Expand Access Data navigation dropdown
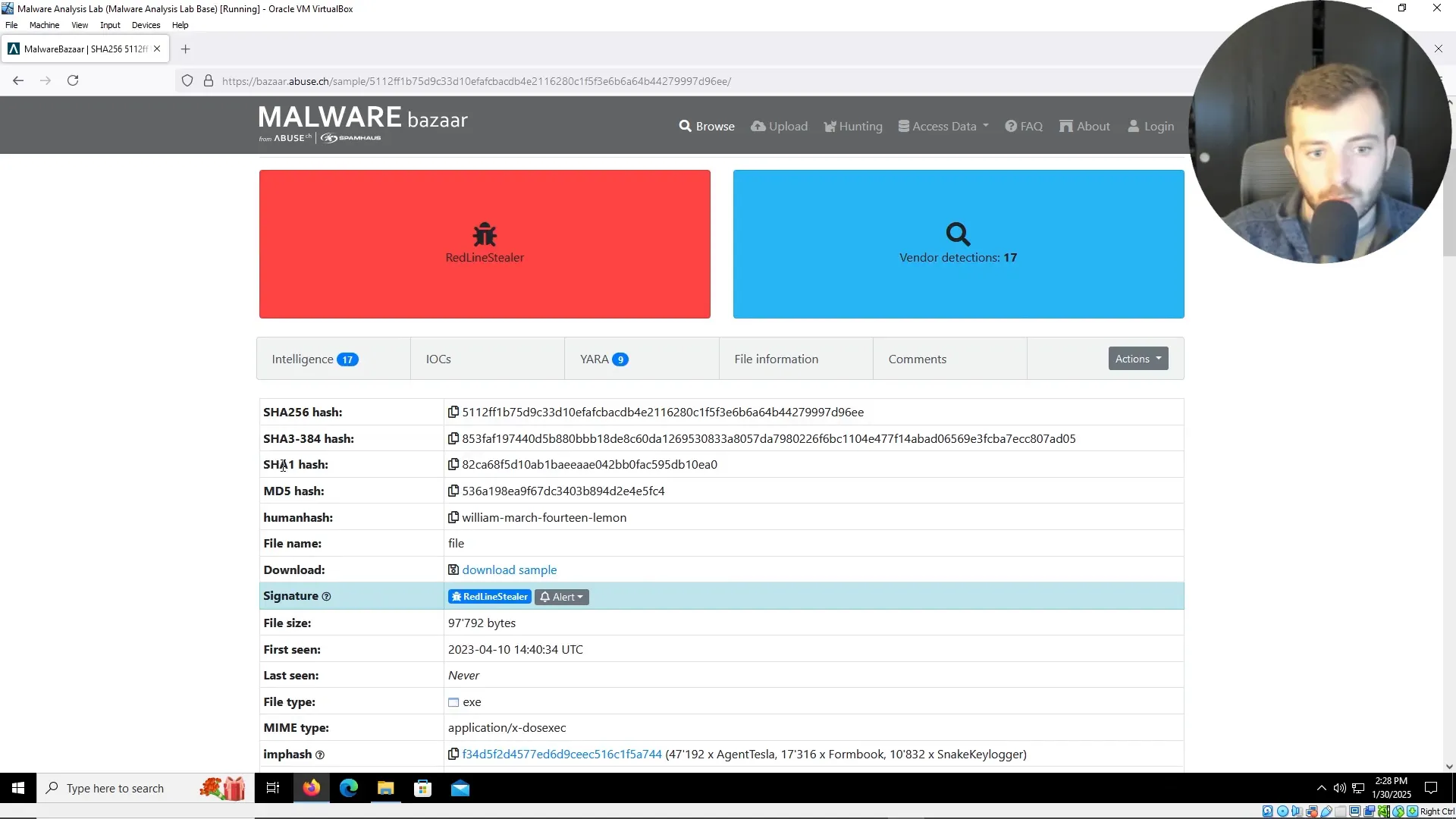Image resolution: width=1456 pixels, height=819 pixels. (x=943, y=126)
